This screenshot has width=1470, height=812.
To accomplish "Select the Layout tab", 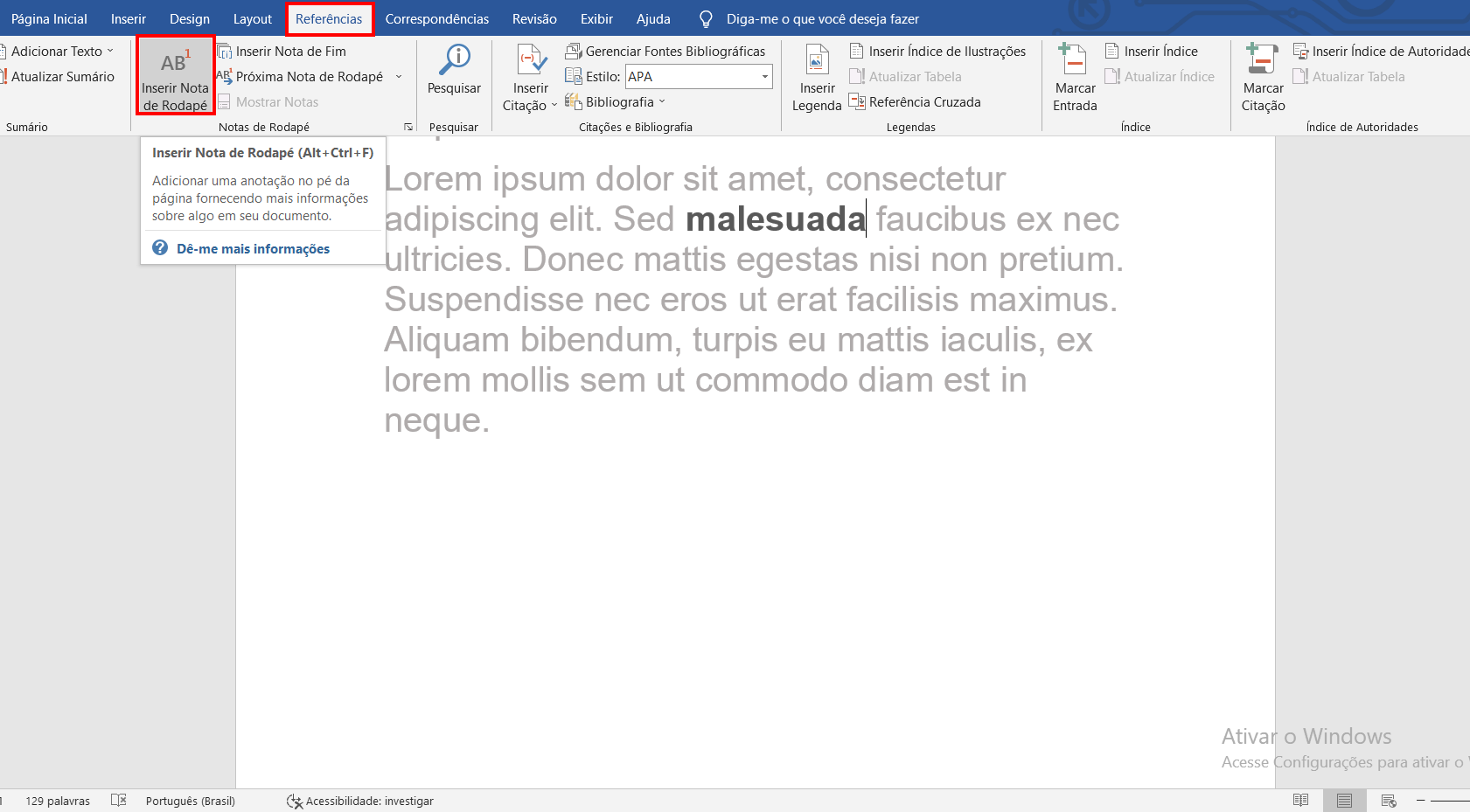I will [x=253, y=18].
